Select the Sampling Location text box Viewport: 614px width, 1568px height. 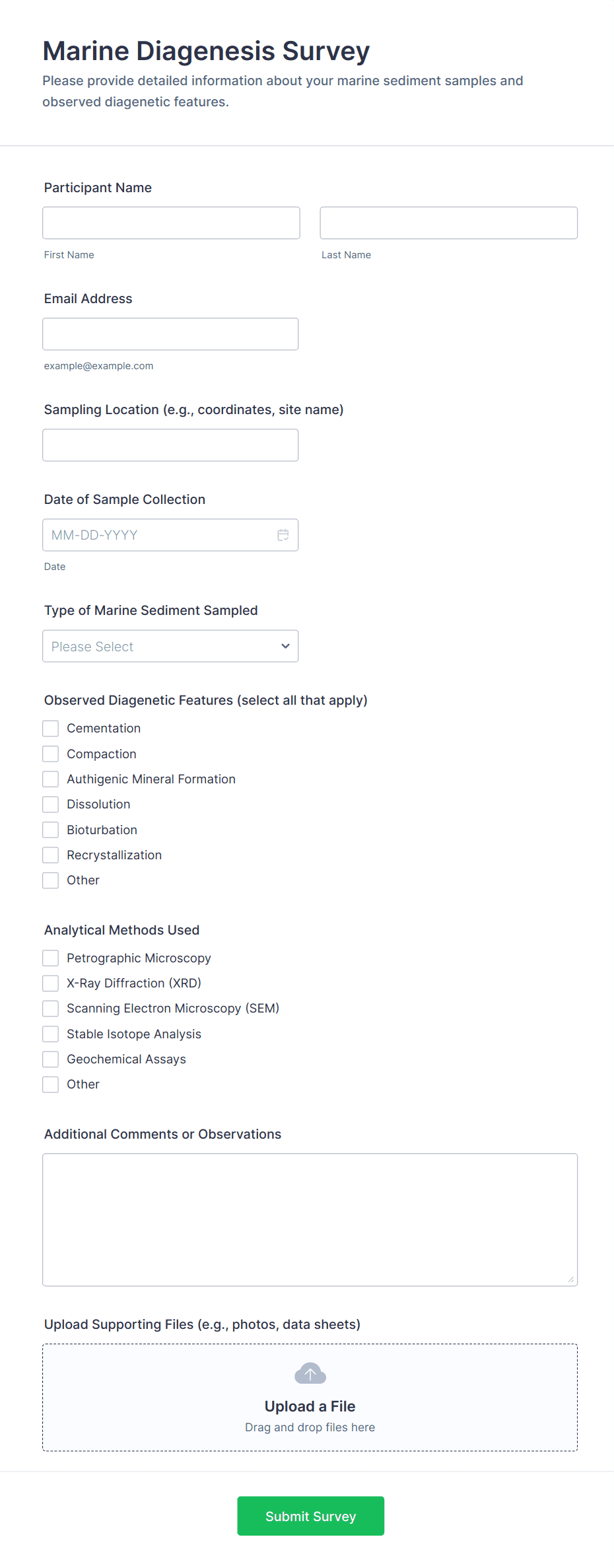click(x=170, y=445)
